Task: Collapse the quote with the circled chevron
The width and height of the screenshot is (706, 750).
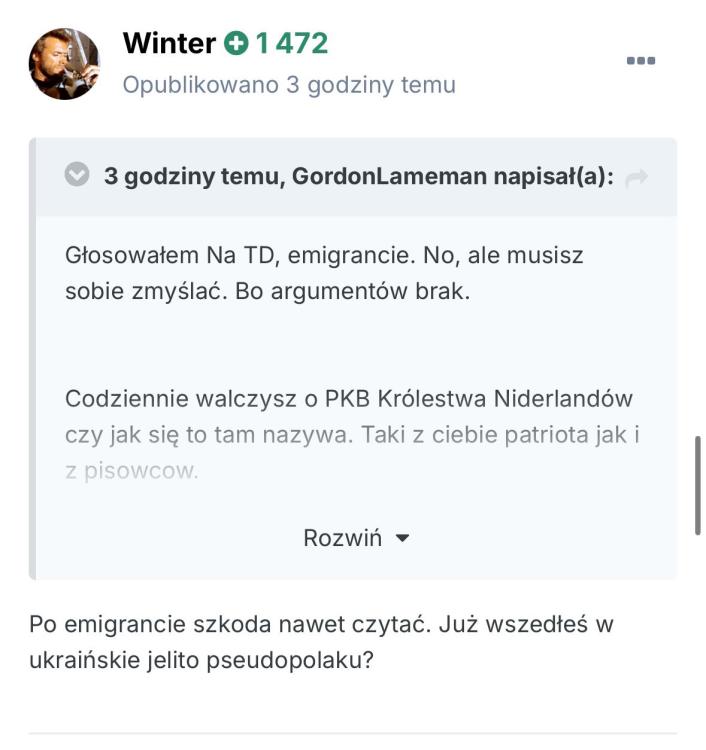Action: point(77,176)
